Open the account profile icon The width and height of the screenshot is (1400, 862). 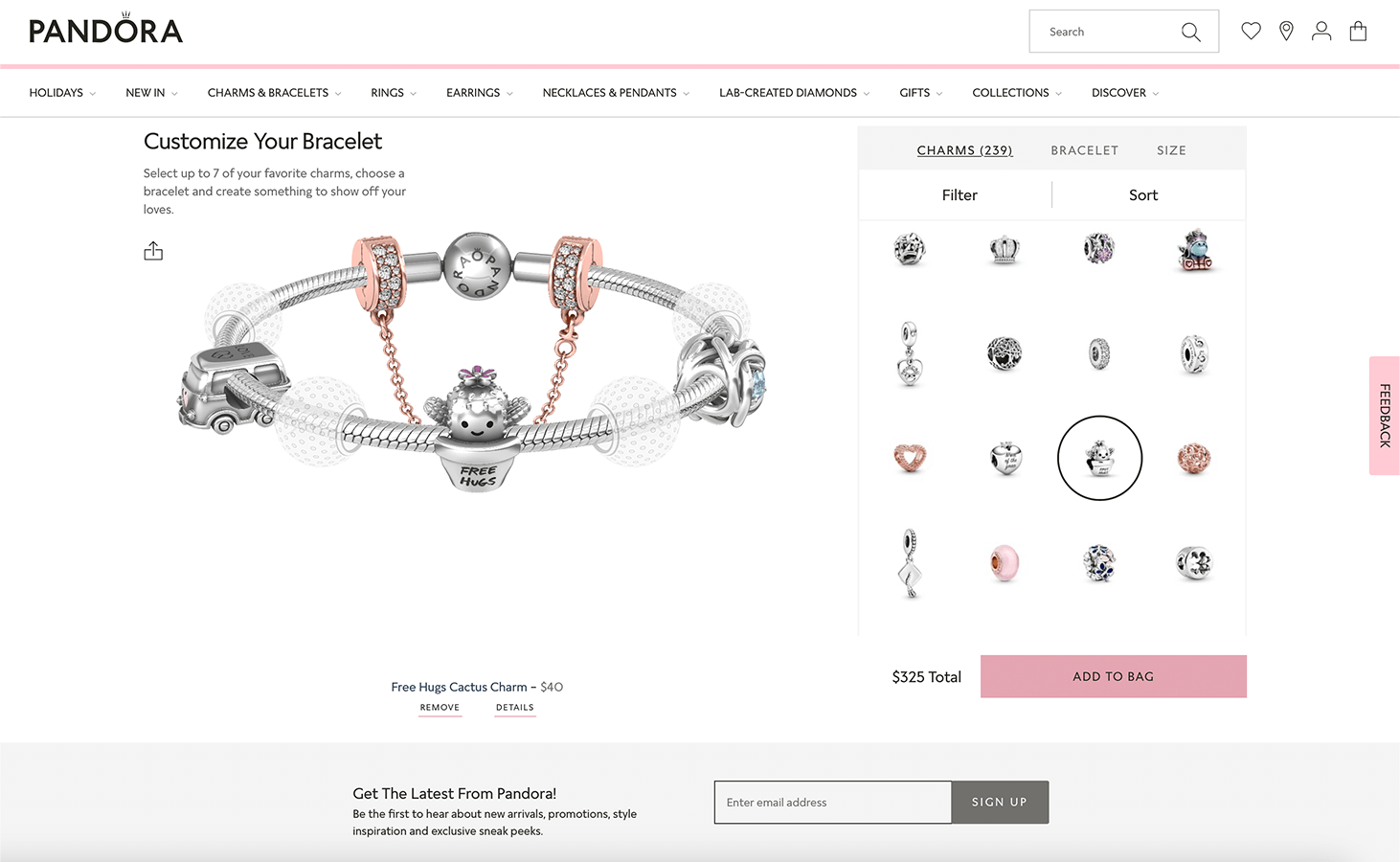[1321, 31]
